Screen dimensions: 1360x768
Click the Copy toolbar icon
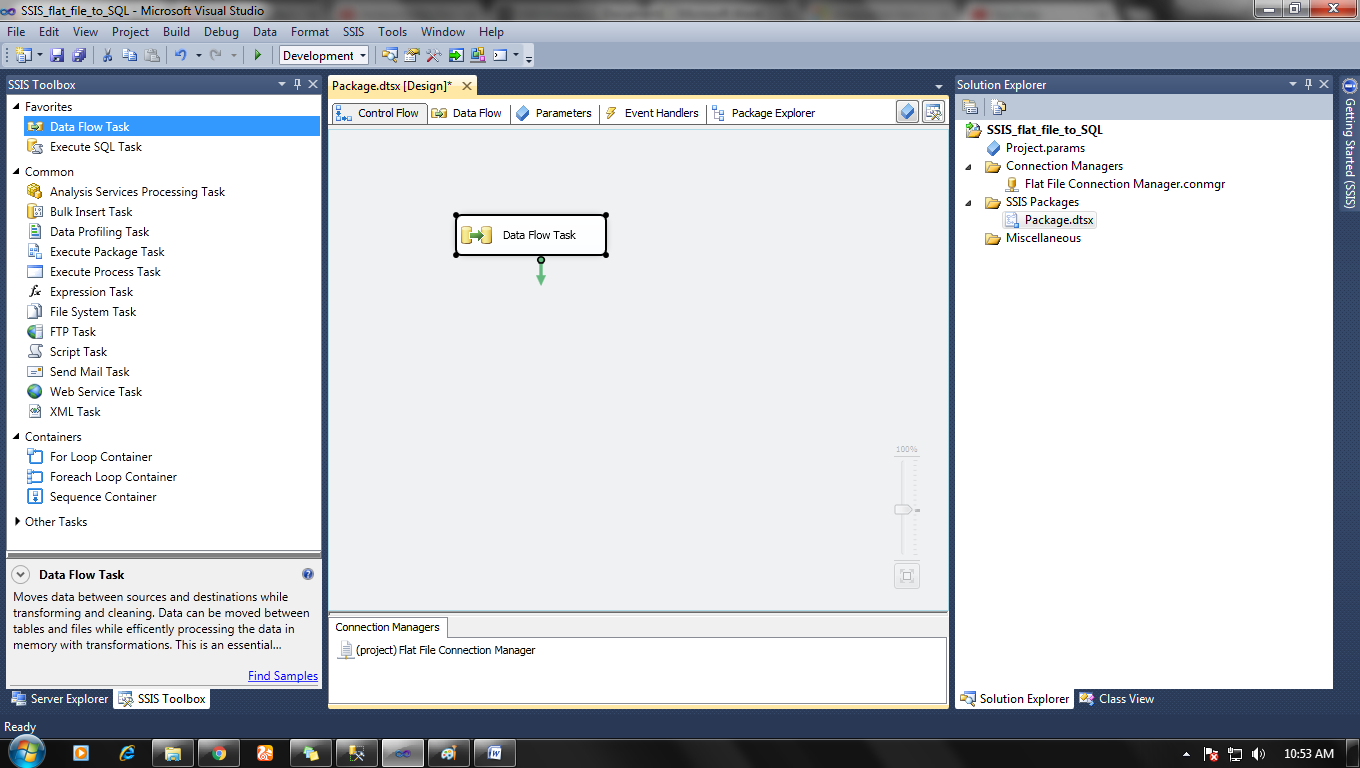129,55
